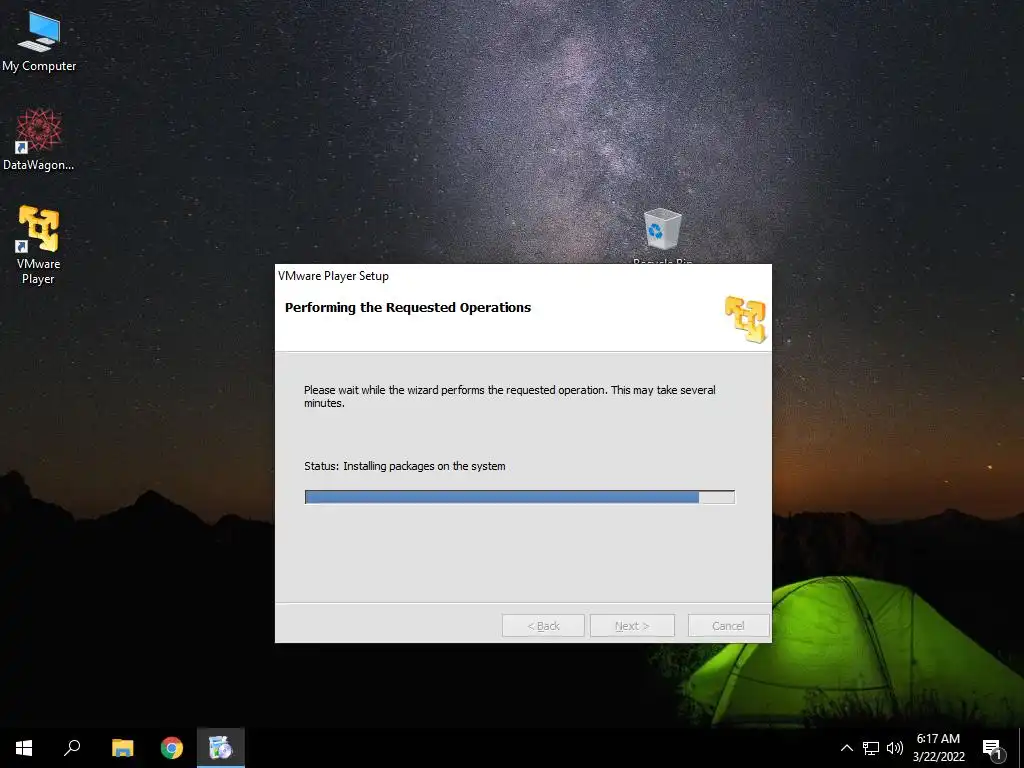Select the VMware Player desktop shortcut
The image size is (1024, 768).
pos(39,245)
